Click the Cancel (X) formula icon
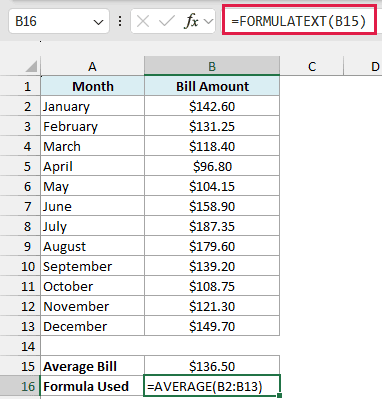This screenshot has height=399, width=382. 143,22
